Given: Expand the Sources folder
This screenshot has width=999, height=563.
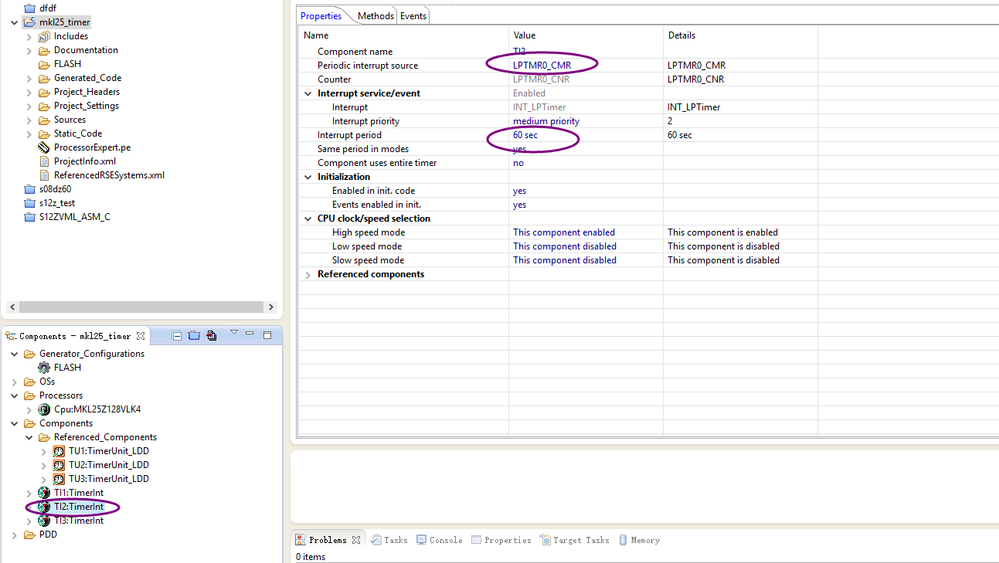Looking at the screenshot, I should [x=29, y=120].
